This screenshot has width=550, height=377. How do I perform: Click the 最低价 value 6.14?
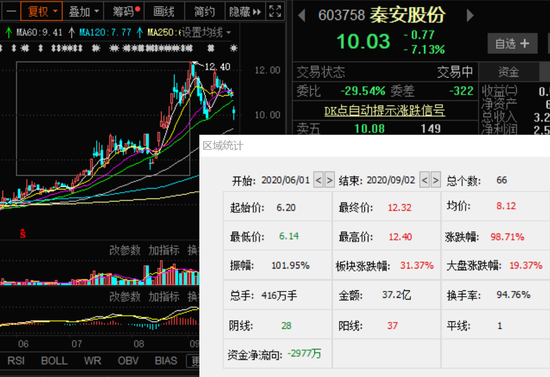pyautogui.click(x=289, y=236)
